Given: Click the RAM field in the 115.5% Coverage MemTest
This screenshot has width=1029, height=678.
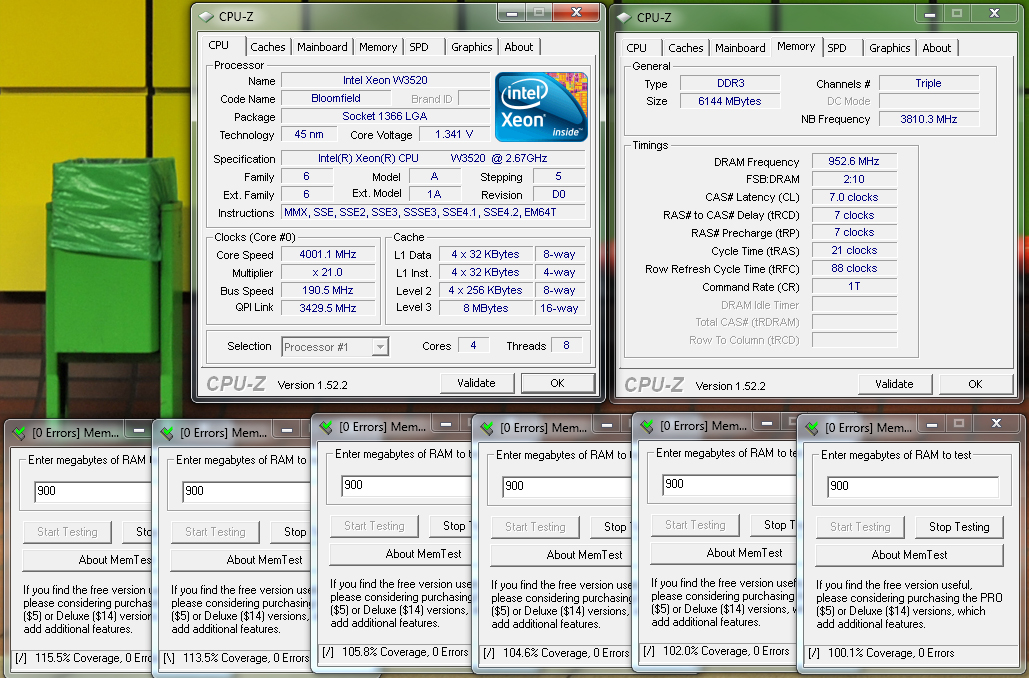Looking at the screenshot, I should pos(93,492).
